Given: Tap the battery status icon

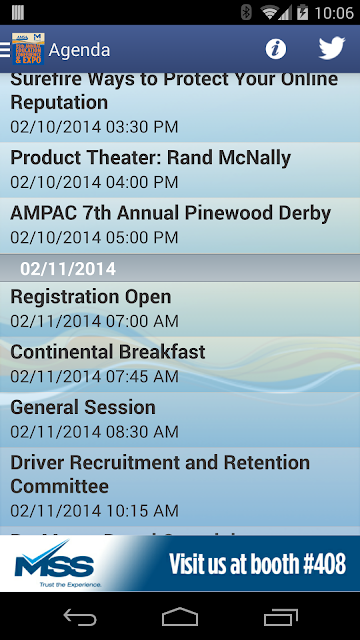Looking at the screenshot, I should coord(302,13).
